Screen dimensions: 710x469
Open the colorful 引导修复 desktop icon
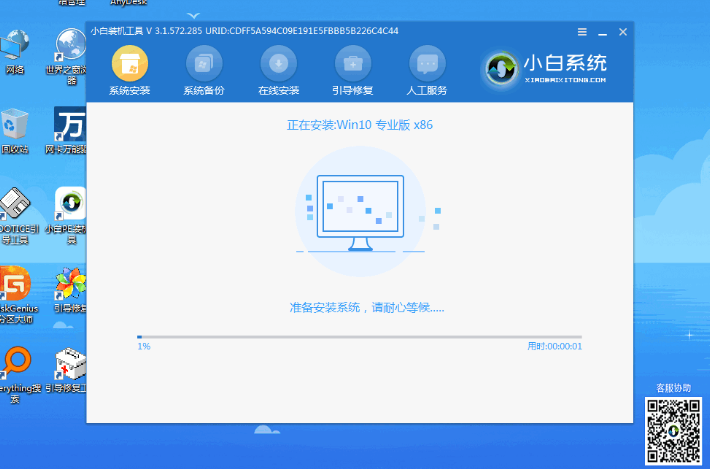tap(70, 290)
